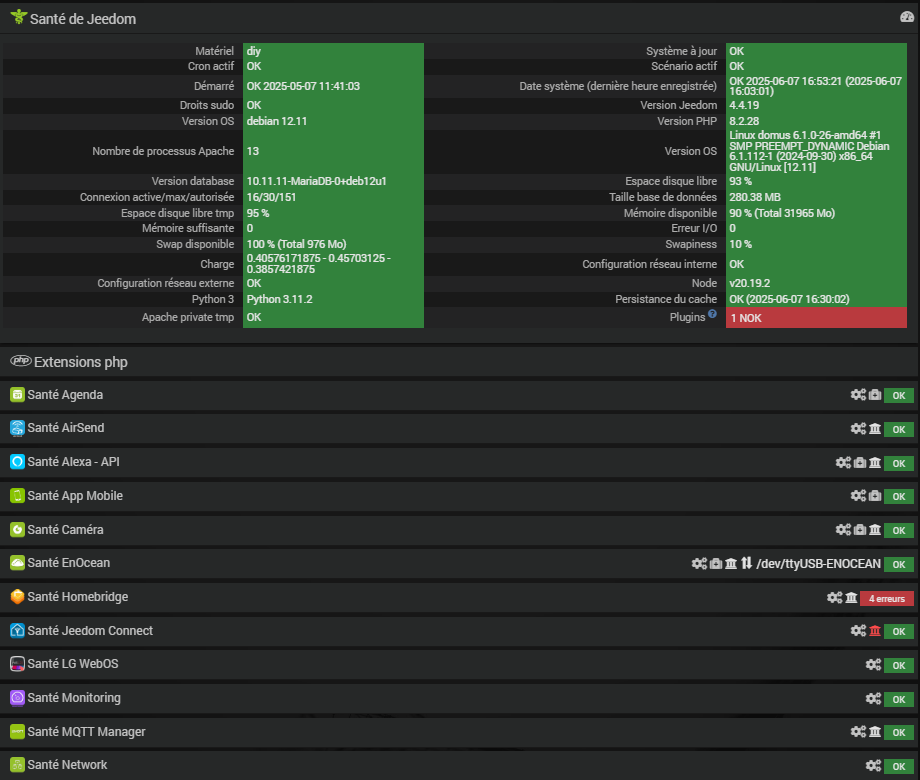920x780 pixels.
Task: Open the gears icon on Santé MQTT Manager
Action: 858,732
